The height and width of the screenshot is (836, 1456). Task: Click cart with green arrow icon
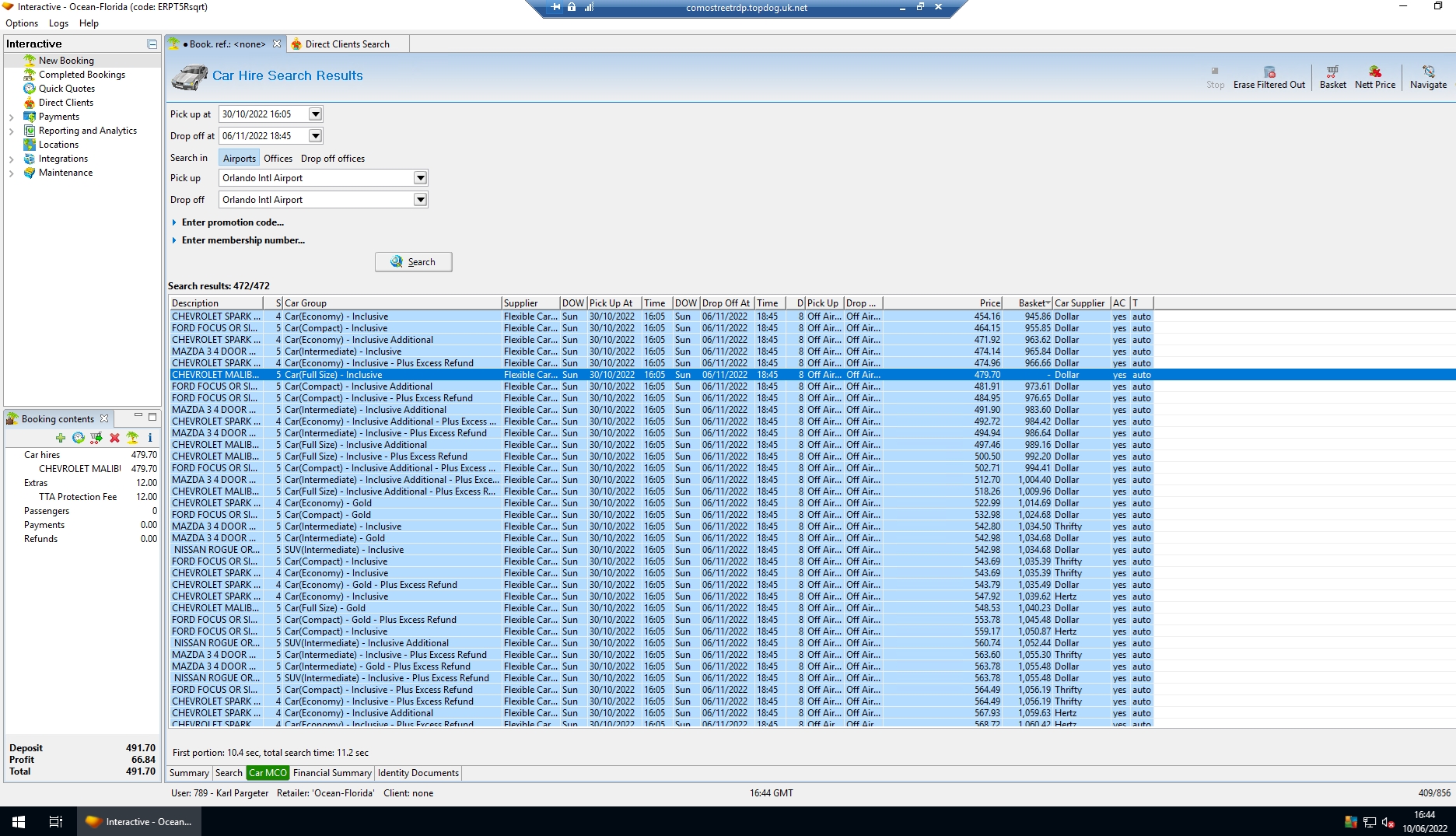pyautogui.click(x=96, y=438)
